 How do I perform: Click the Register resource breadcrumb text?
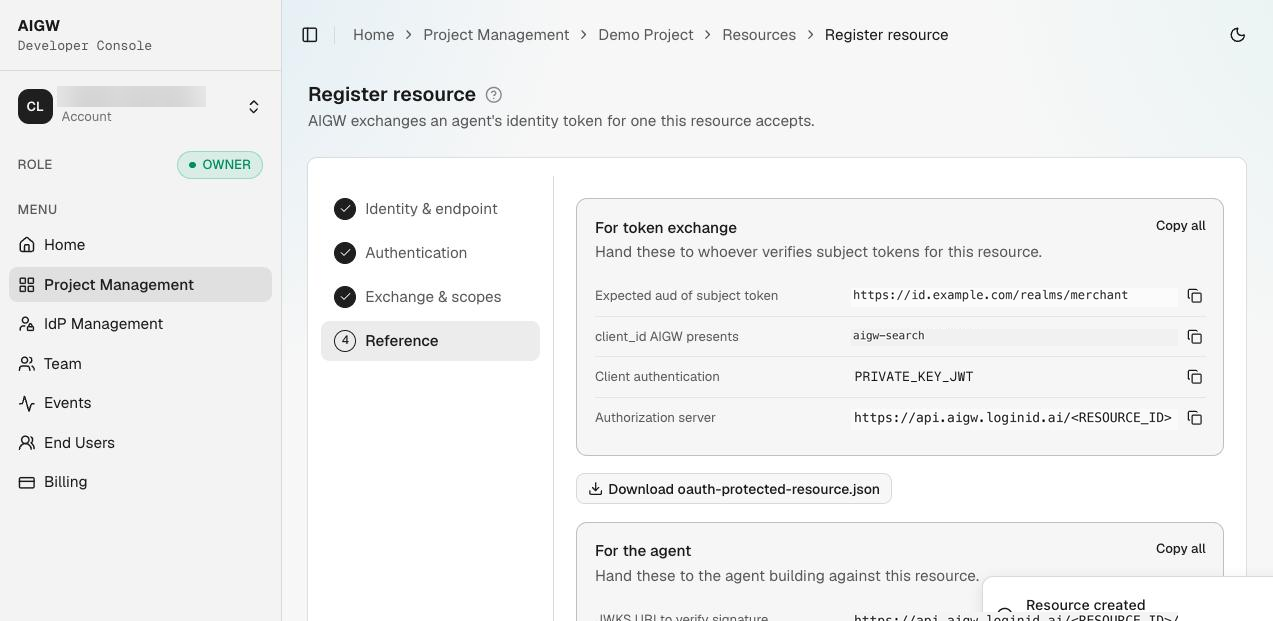tap(886, 35)
